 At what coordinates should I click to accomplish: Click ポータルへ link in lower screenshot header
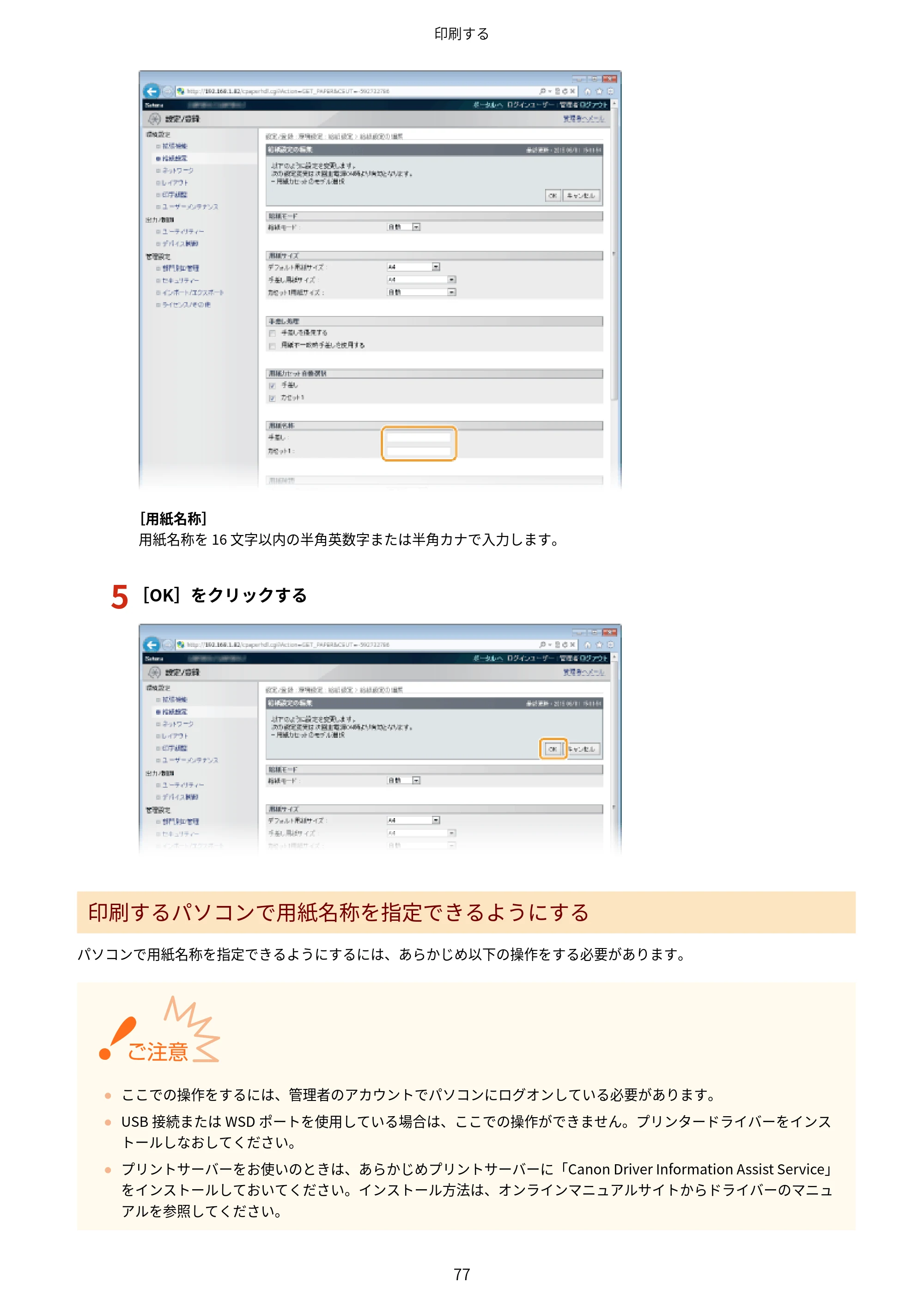click(x=488, y=658)
